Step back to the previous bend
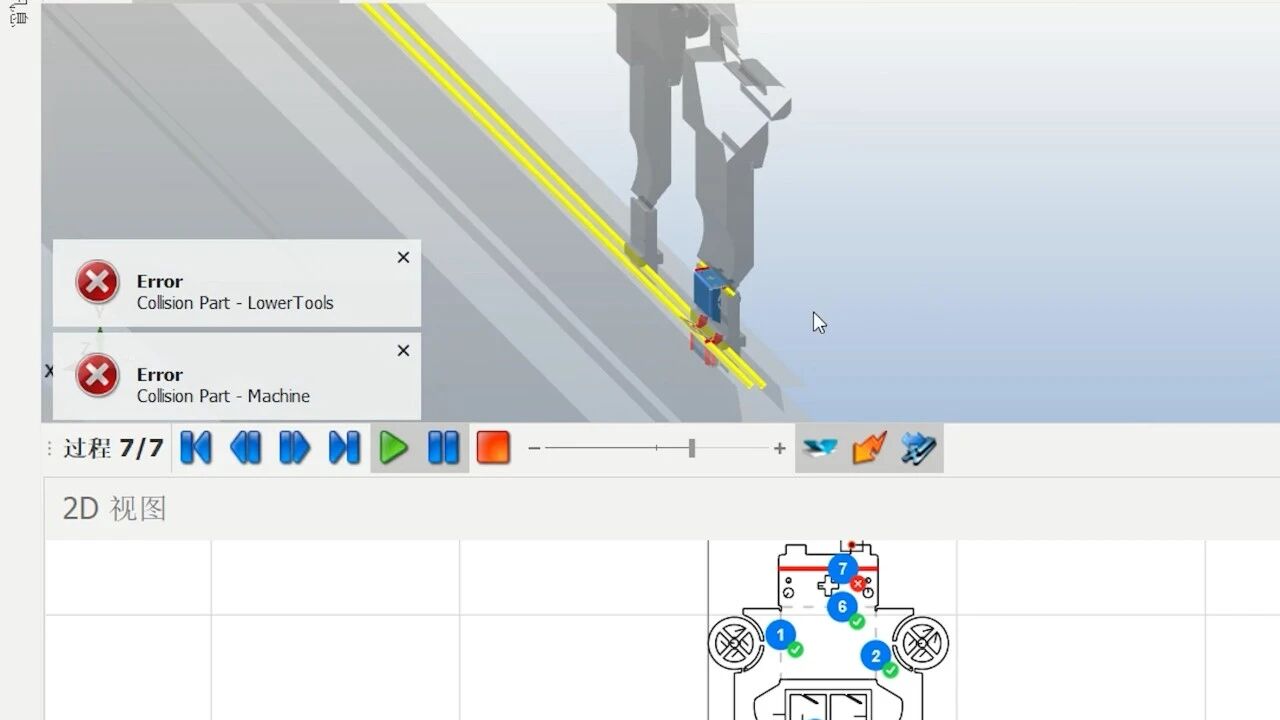Screen dimensions: 1280x720 [245, 447]
